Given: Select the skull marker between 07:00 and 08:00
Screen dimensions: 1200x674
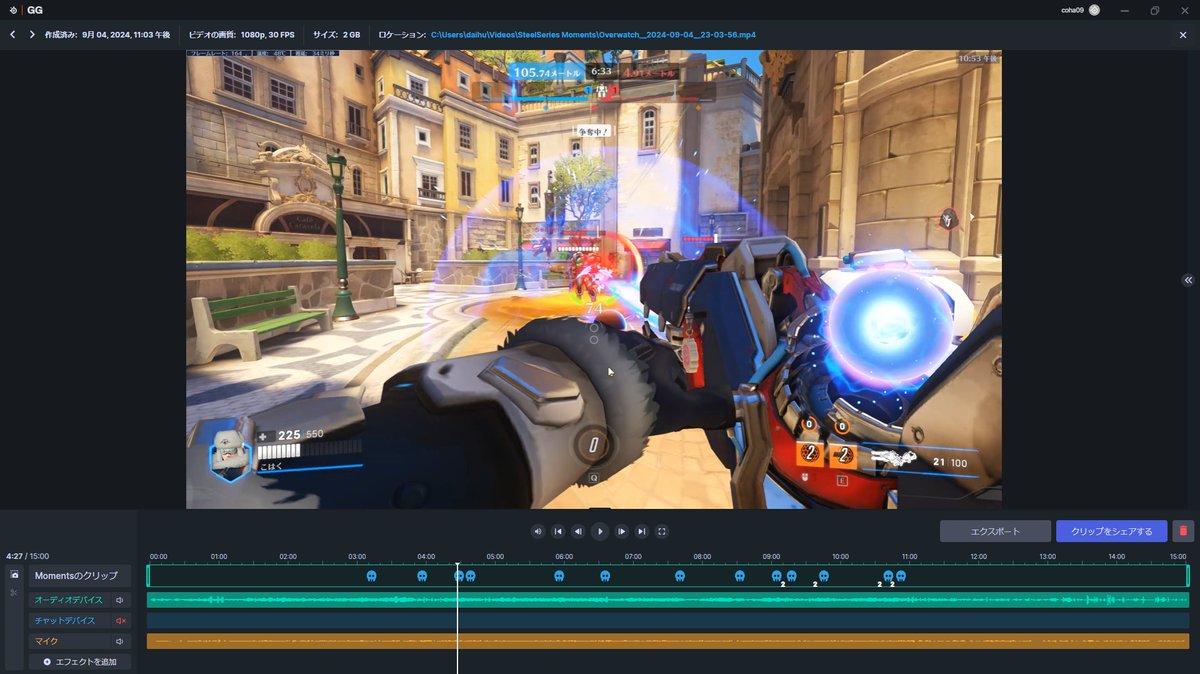Looking at the screenshot, I should click(680, 575).
